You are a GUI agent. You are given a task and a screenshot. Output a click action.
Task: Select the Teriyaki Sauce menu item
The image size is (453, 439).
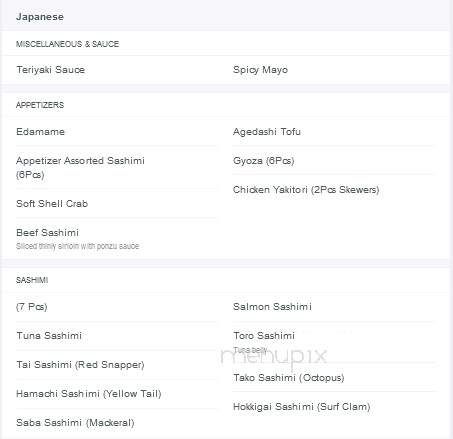[x=51, y=70]
